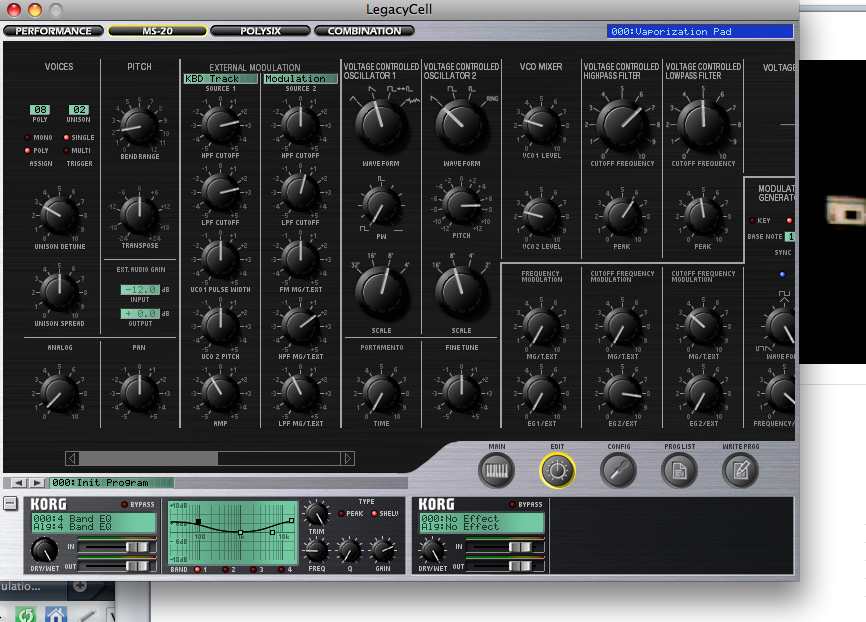Viewport: 866px width, 622px height.
Task: Switch to the COMBINATION tab
Action: pos(364,31)
